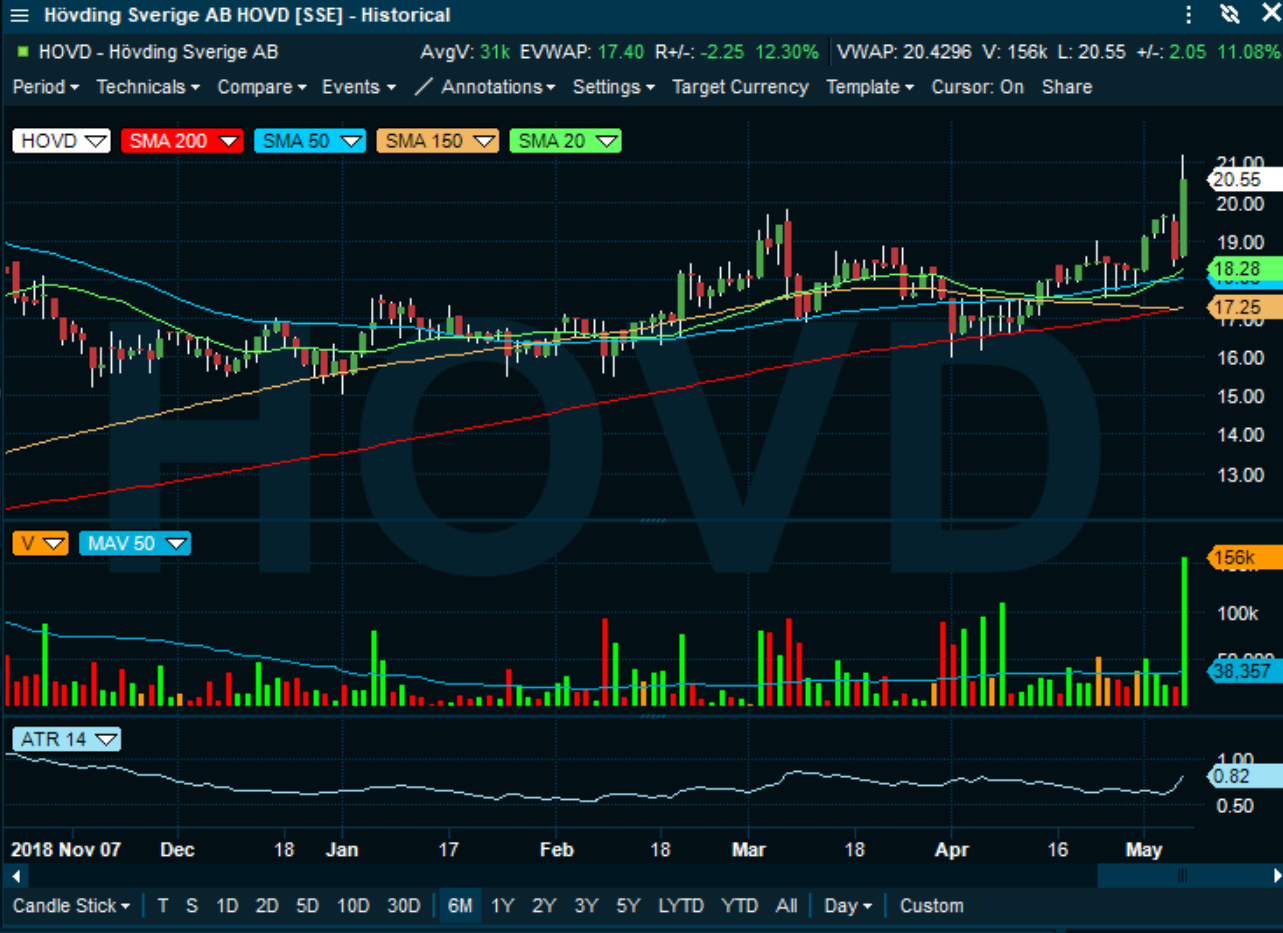
Task: Open the Template dropdown
Action: pos(870,87)
